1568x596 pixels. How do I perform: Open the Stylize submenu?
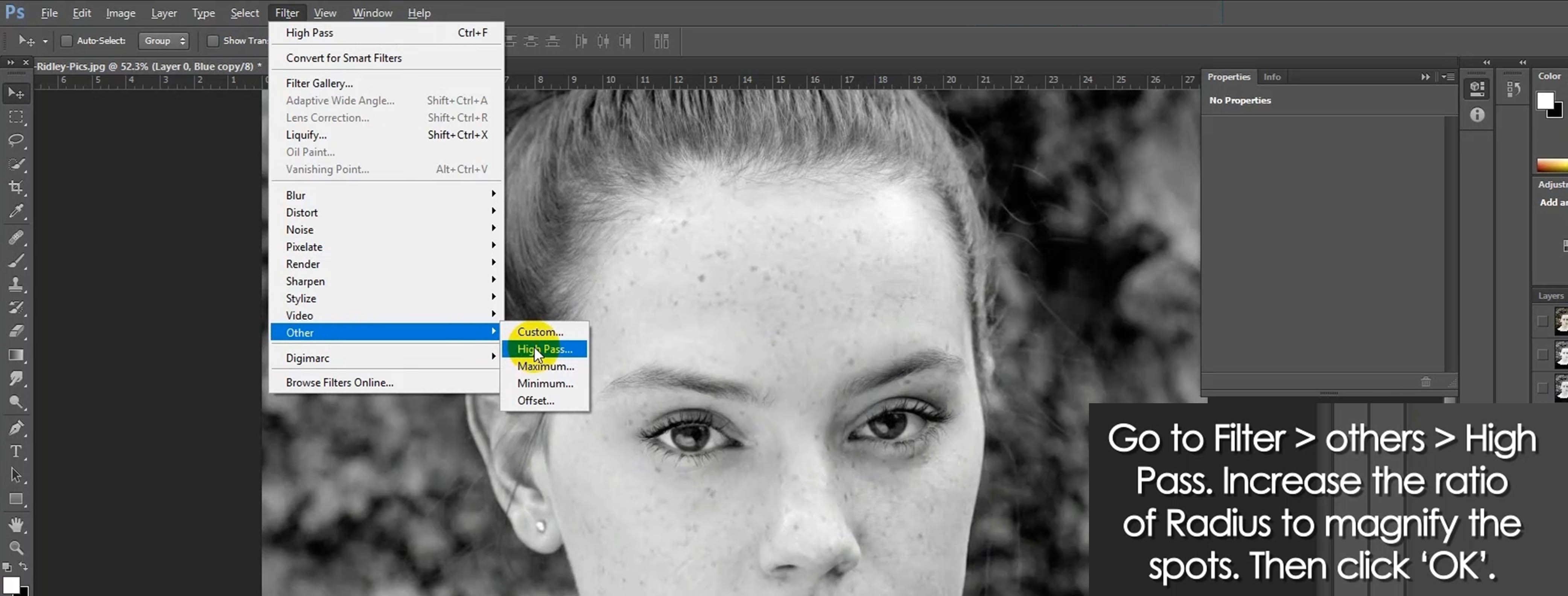pos(386,298)
